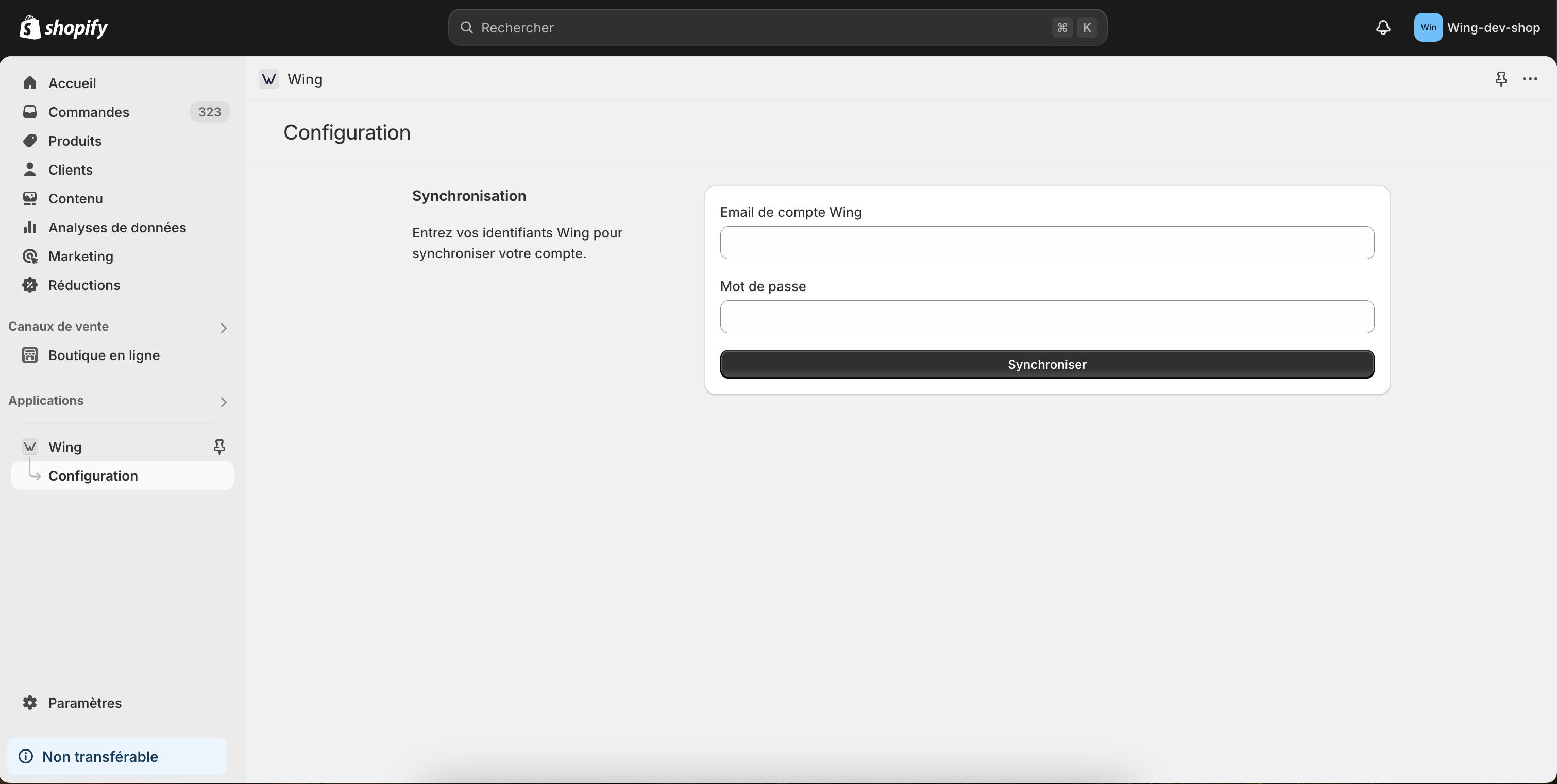Click the Email de compte Wing label

(790, 212)
